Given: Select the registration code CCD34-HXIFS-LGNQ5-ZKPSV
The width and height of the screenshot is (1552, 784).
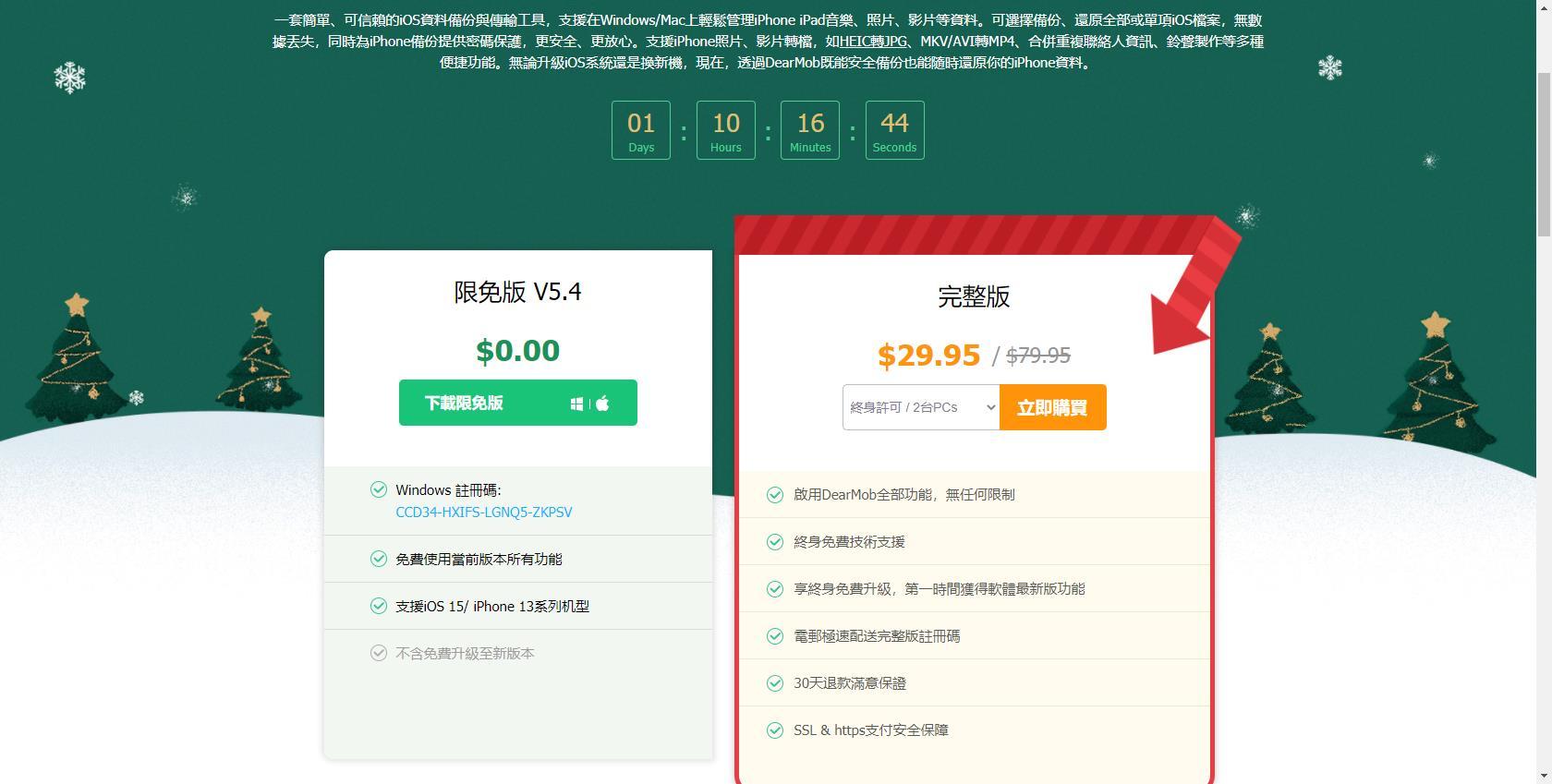Looking at the screenshot, I should click(x=484, y=512).
